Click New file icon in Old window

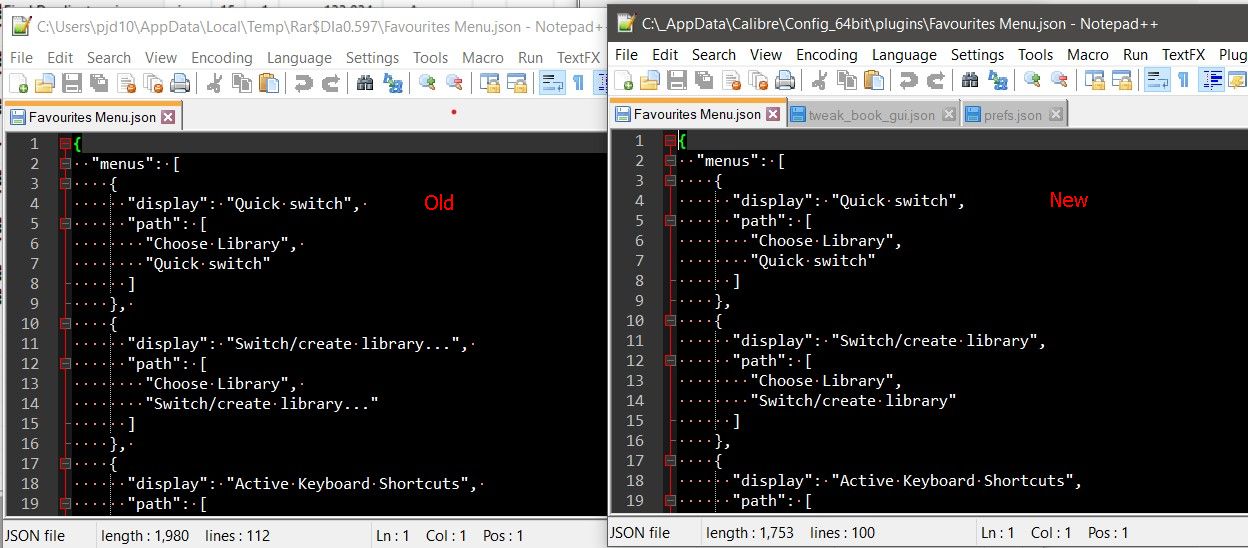(x=19, y=84)
